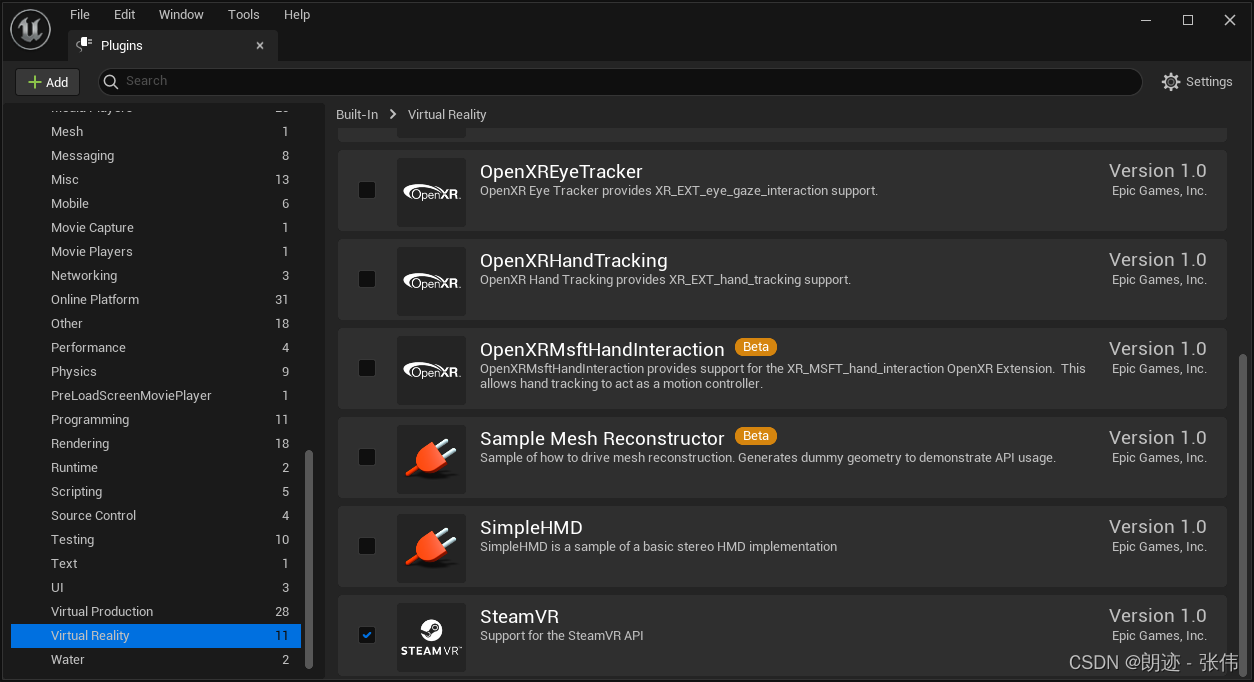Click the Unreal Engine logo icon

pos(31,30)
